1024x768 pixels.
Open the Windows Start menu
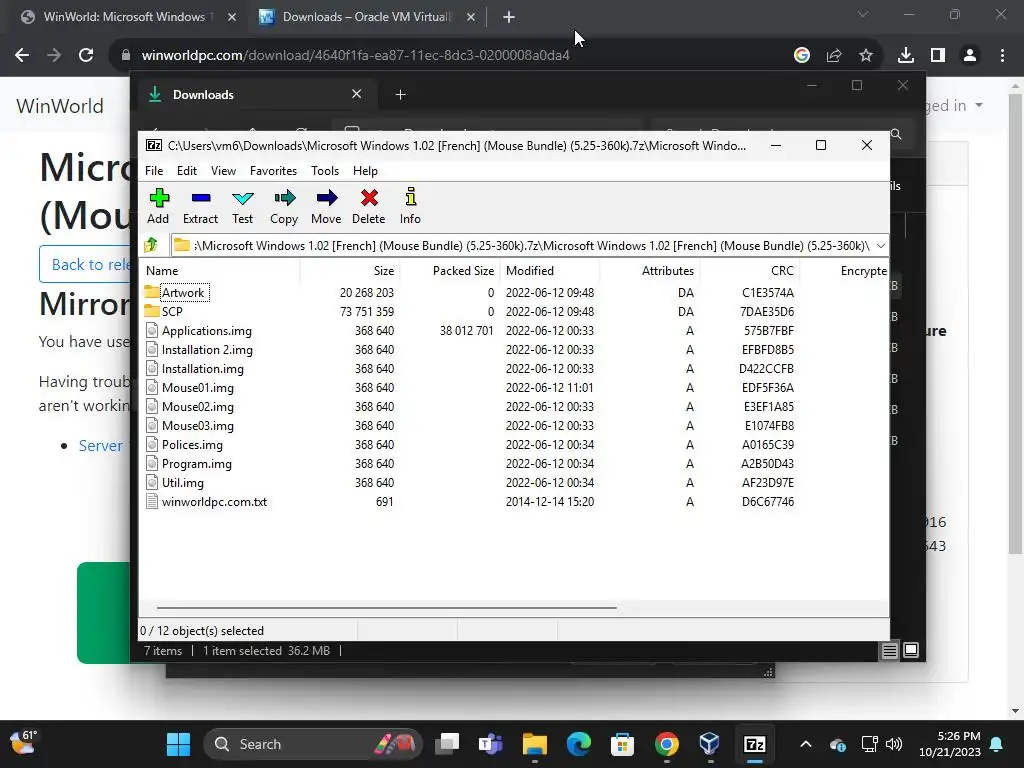(178, 744)
